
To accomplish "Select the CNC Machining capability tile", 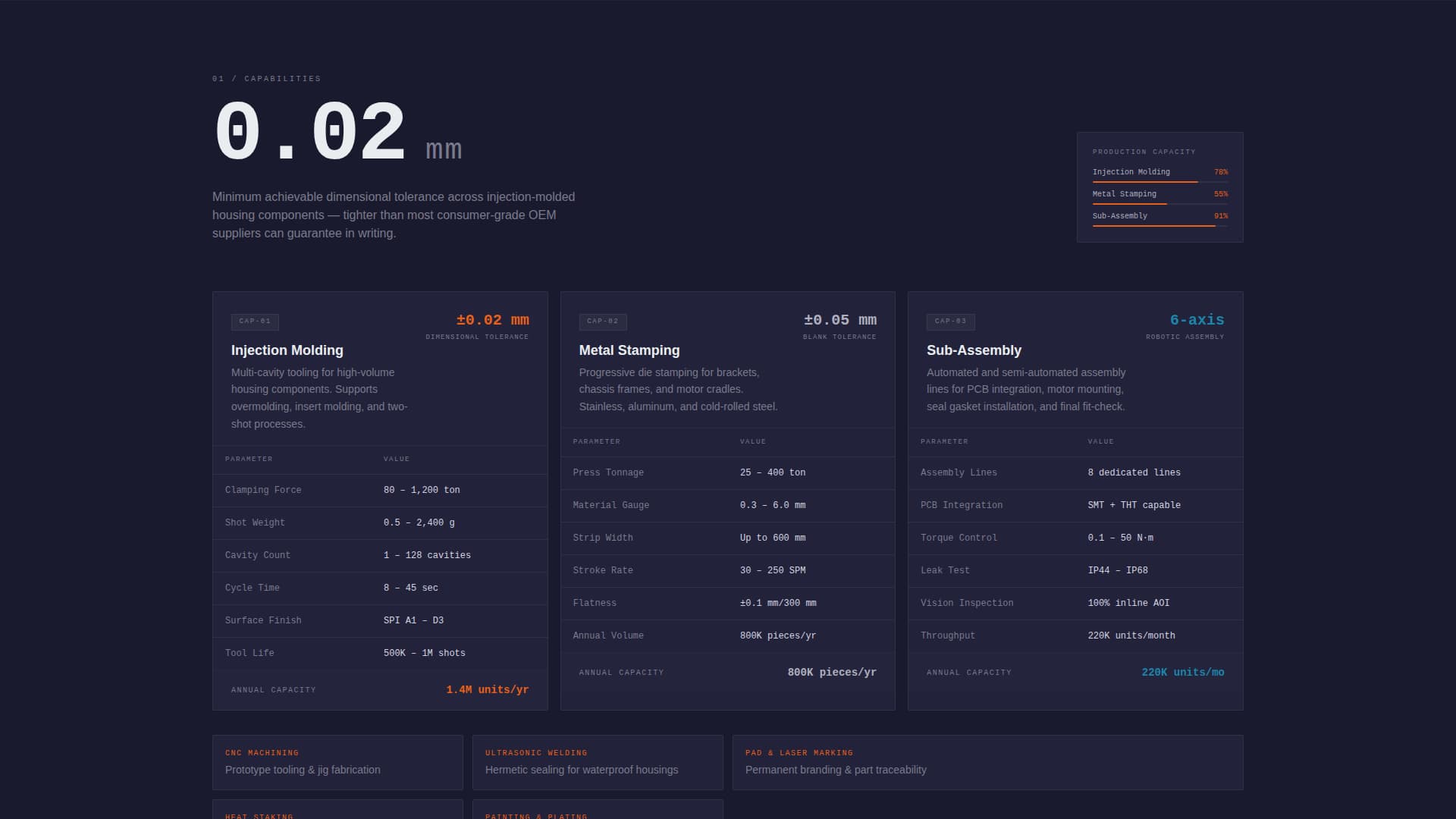I will pos(337,761).
